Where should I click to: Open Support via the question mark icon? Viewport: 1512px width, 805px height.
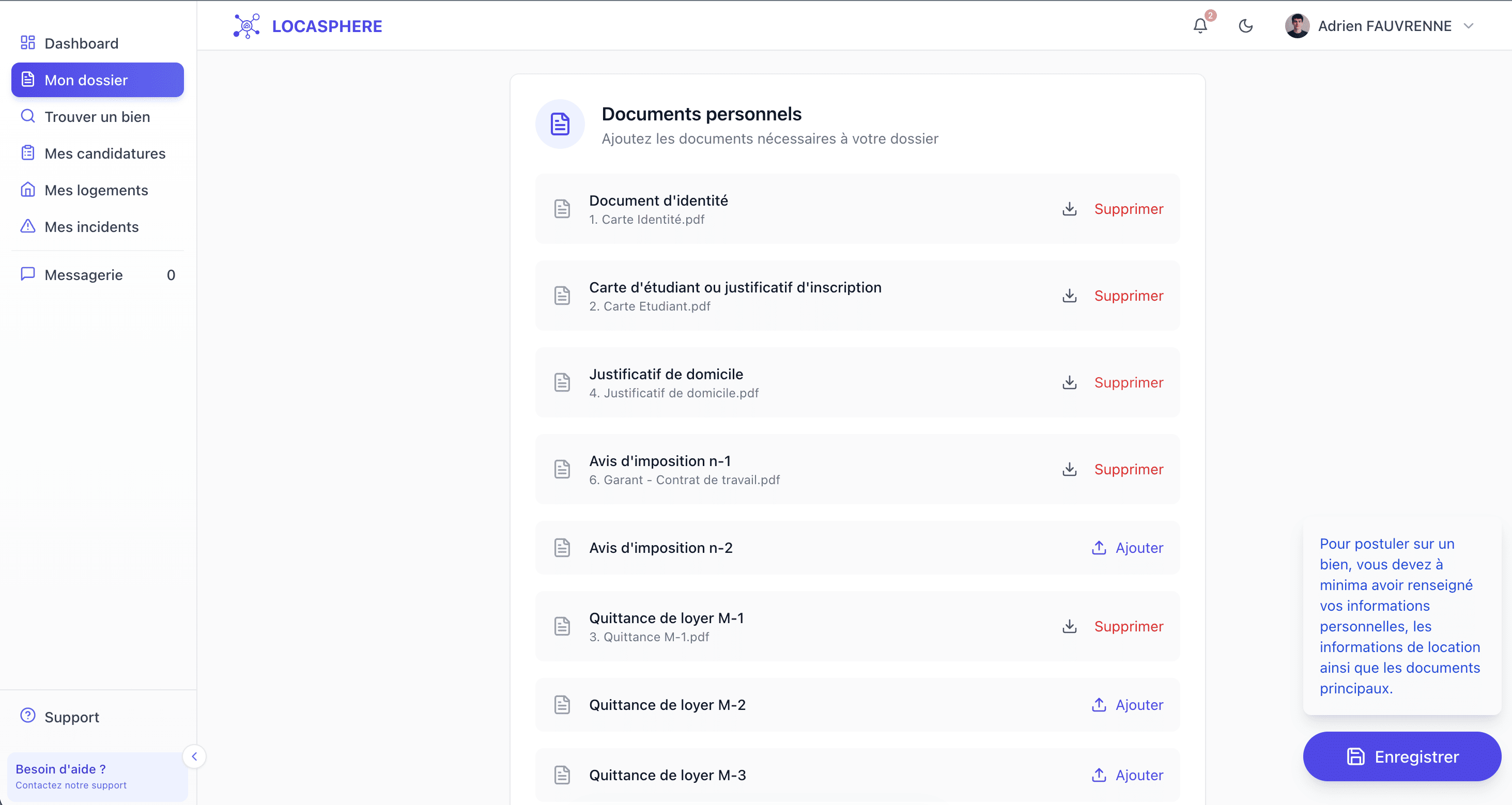27,715
